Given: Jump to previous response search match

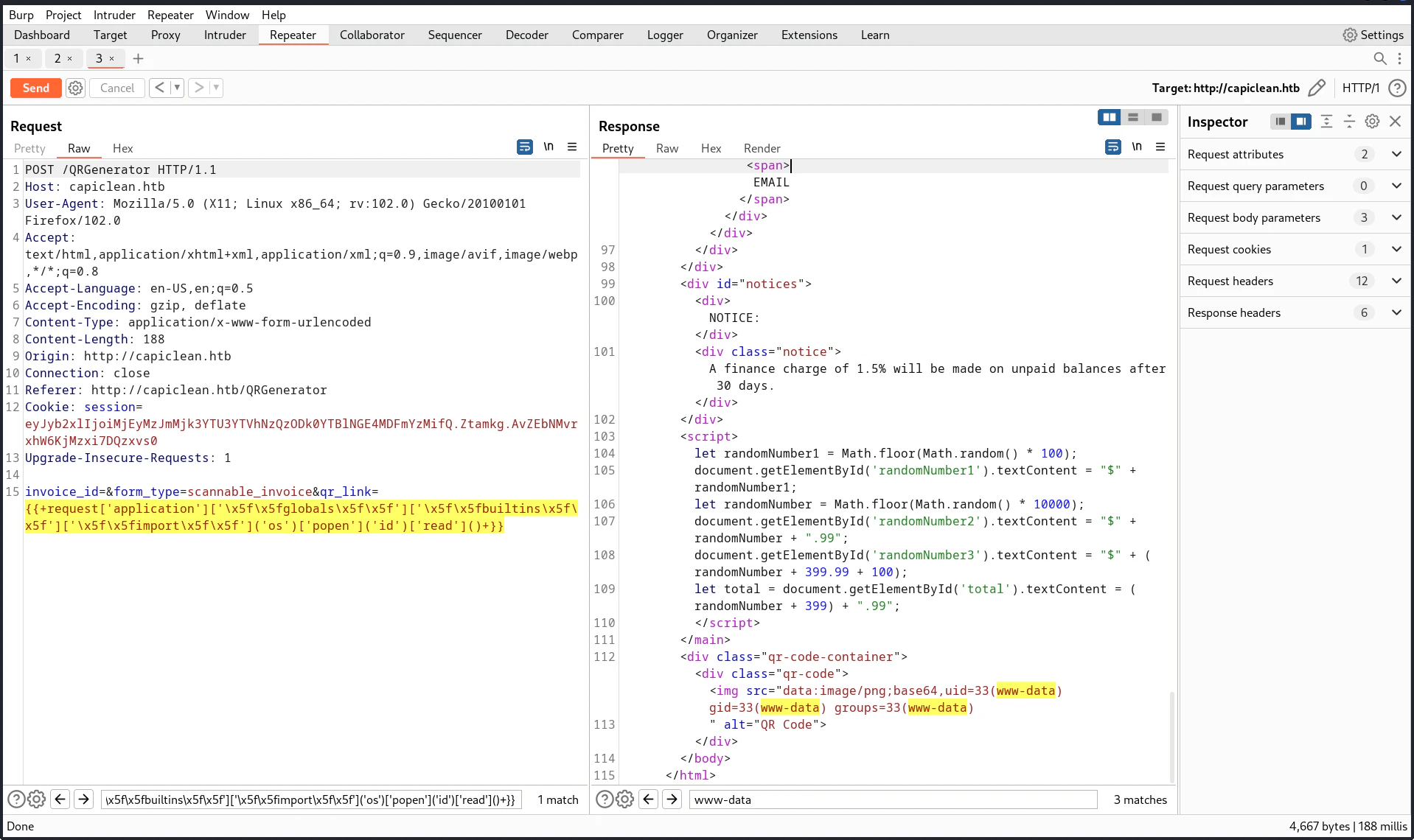Looking at the screenshot, I should coord(649,799).
